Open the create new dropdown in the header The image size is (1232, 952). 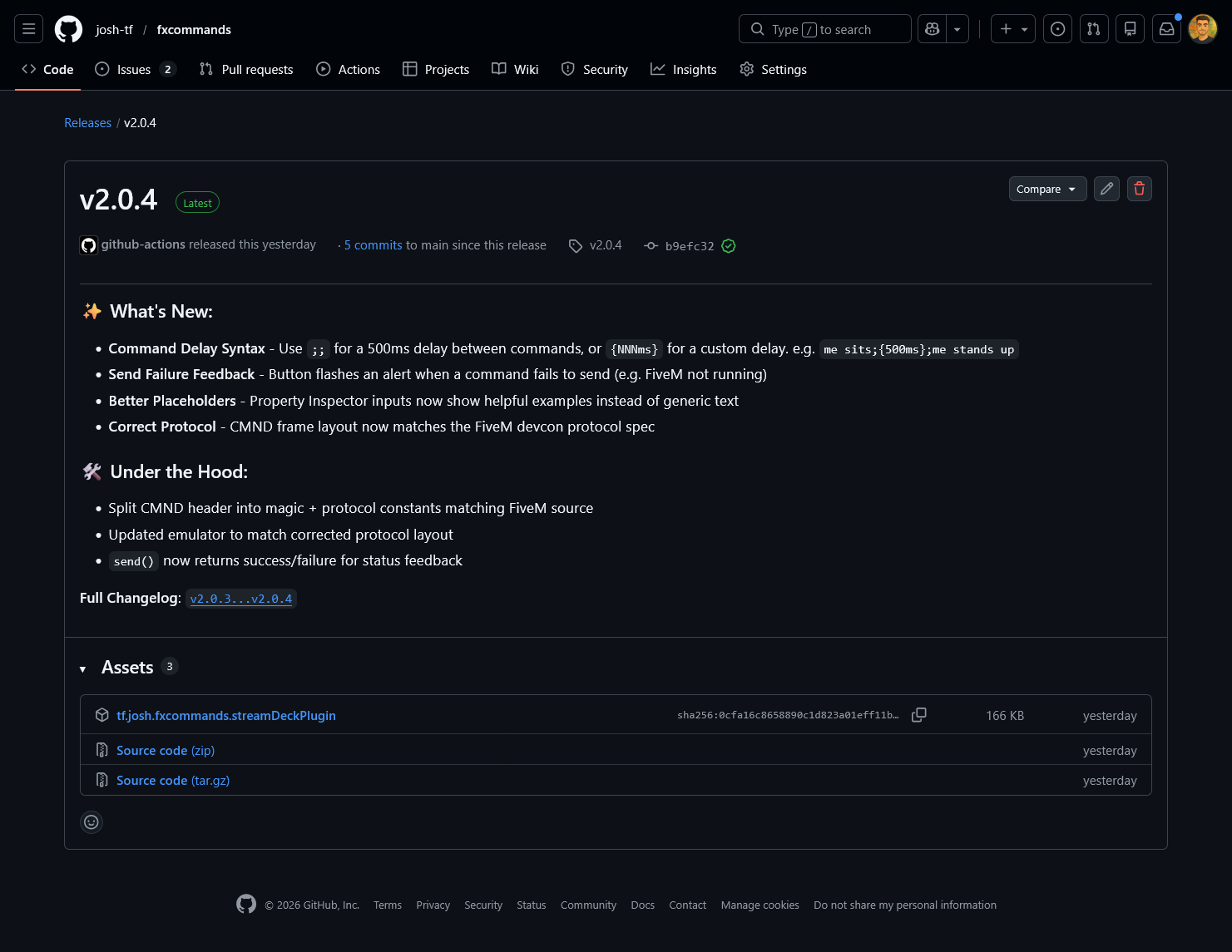(1012, 28)
